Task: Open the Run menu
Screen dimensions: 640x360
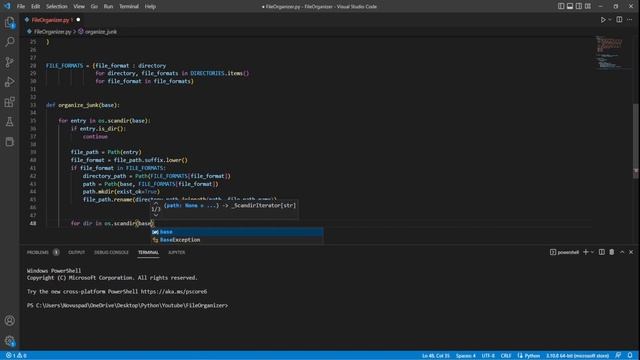Action: [108, 7]
